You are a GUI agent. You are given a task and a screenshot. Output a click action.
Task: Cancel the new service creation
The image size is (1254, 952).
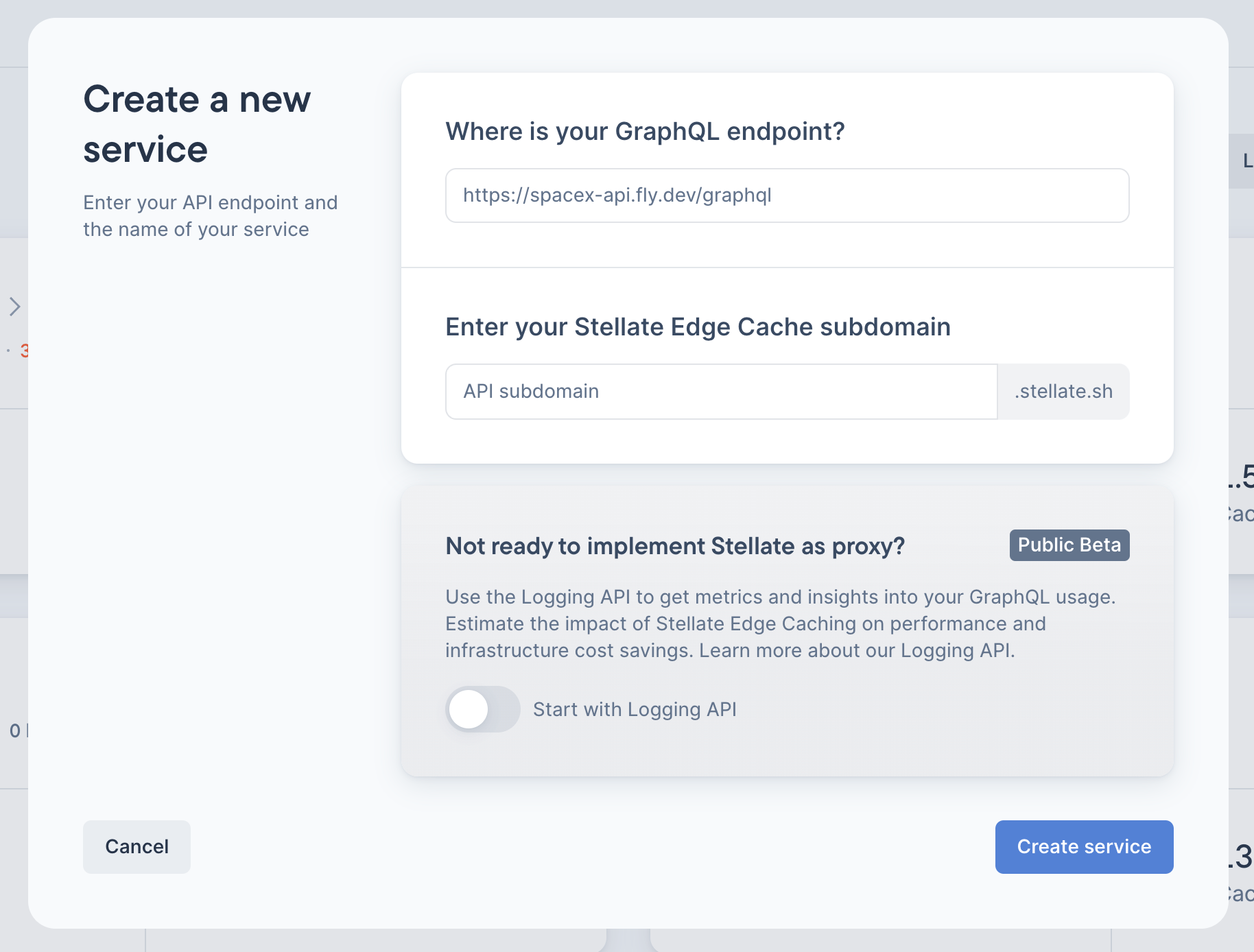(x=137, y=846)
